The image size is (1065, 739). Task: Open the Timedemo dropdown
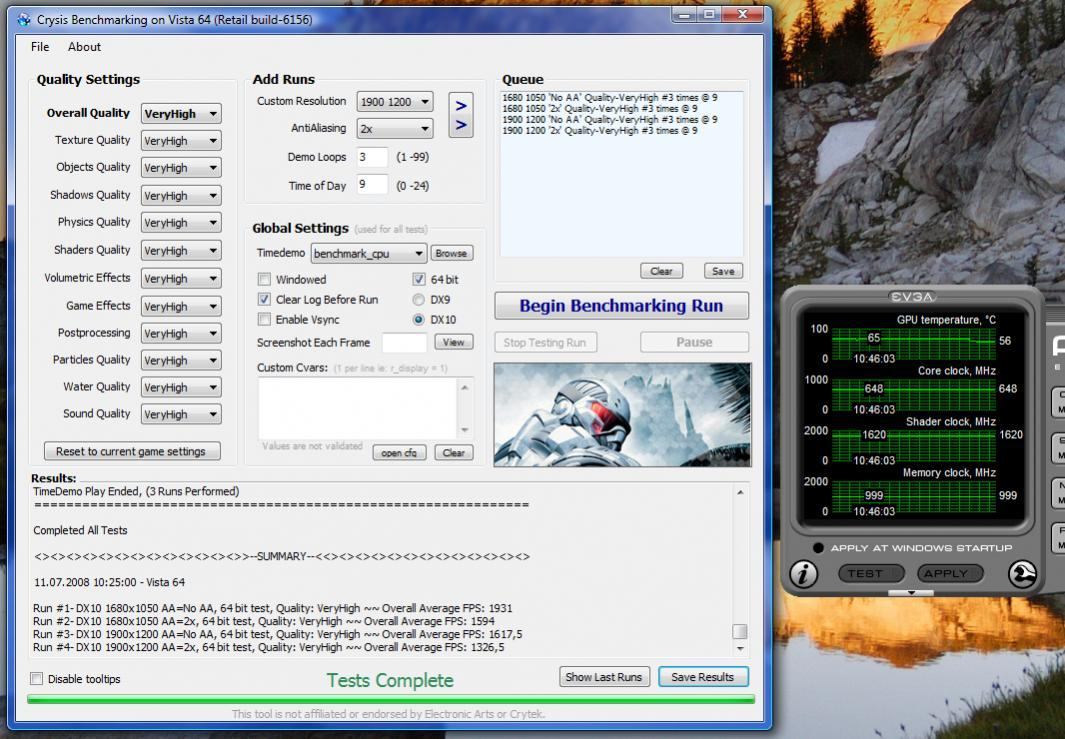click(369, 253)
